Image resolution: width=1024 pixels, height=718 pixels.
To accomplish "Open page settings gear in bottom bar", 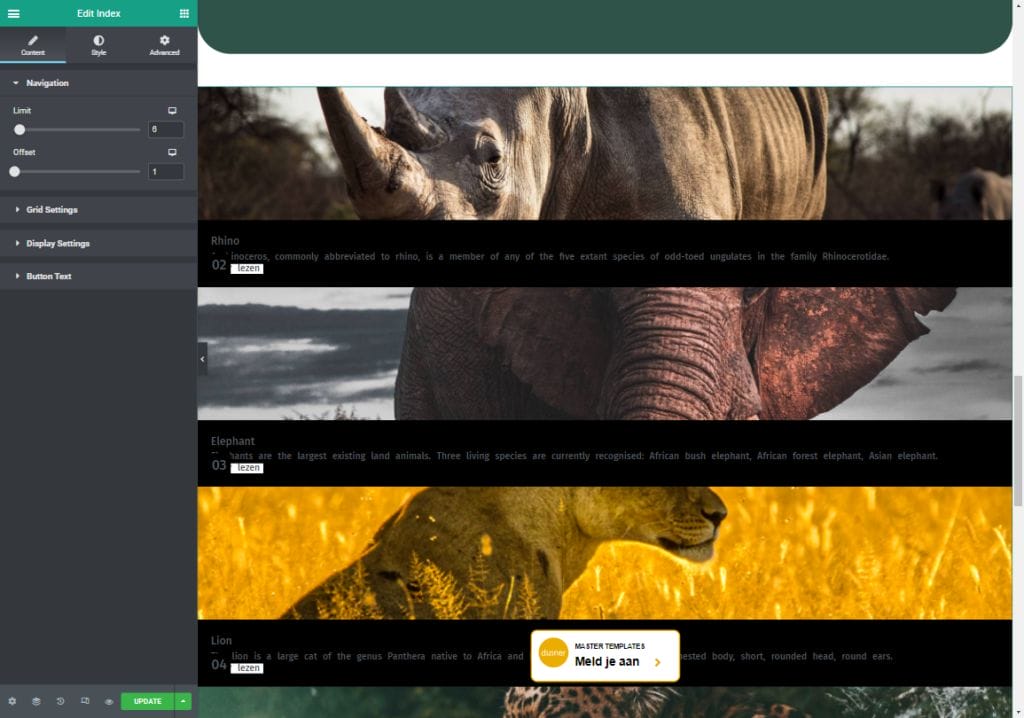I will tap(12, 702).
